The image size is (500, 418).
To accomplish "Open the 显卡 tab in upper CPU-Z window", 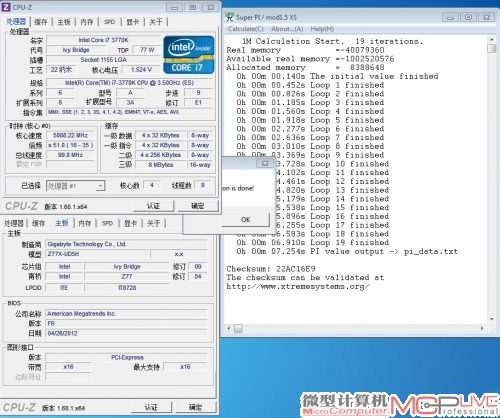I will 132,22.
